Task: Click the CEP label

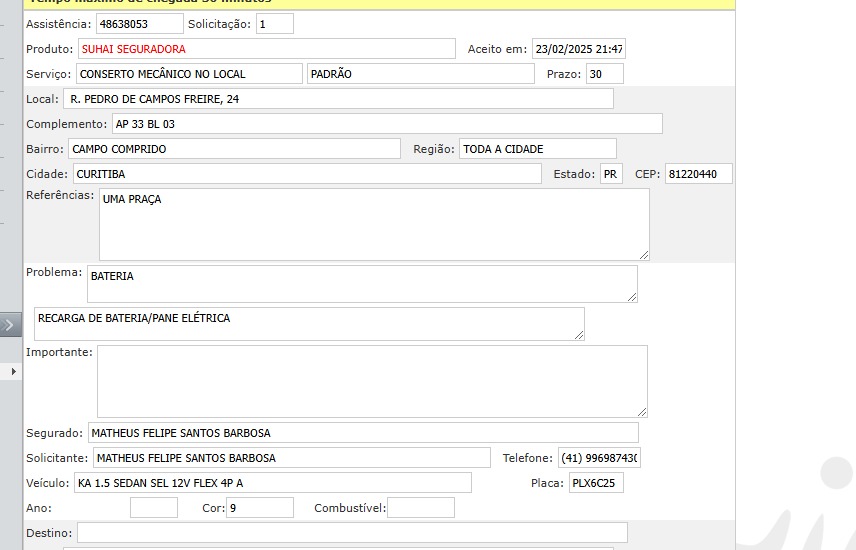Action: (647, 174)
